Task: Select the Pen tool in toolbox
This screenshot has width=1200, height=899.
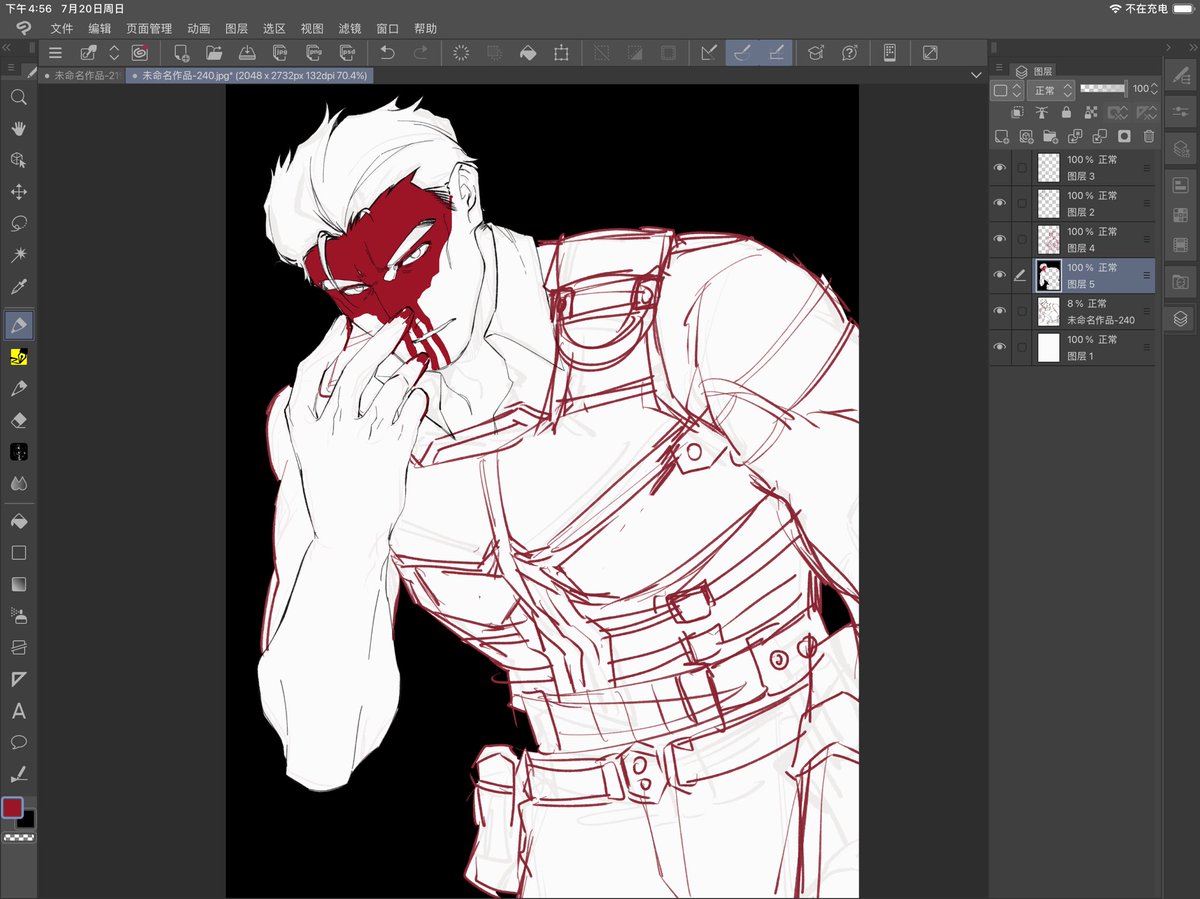Action: click(18, 324)
